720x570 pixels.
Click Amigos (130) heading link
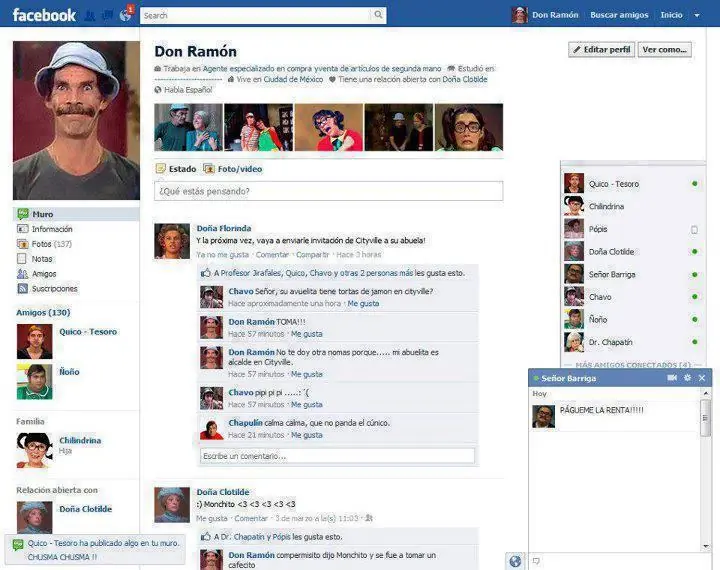click(43, 312)
